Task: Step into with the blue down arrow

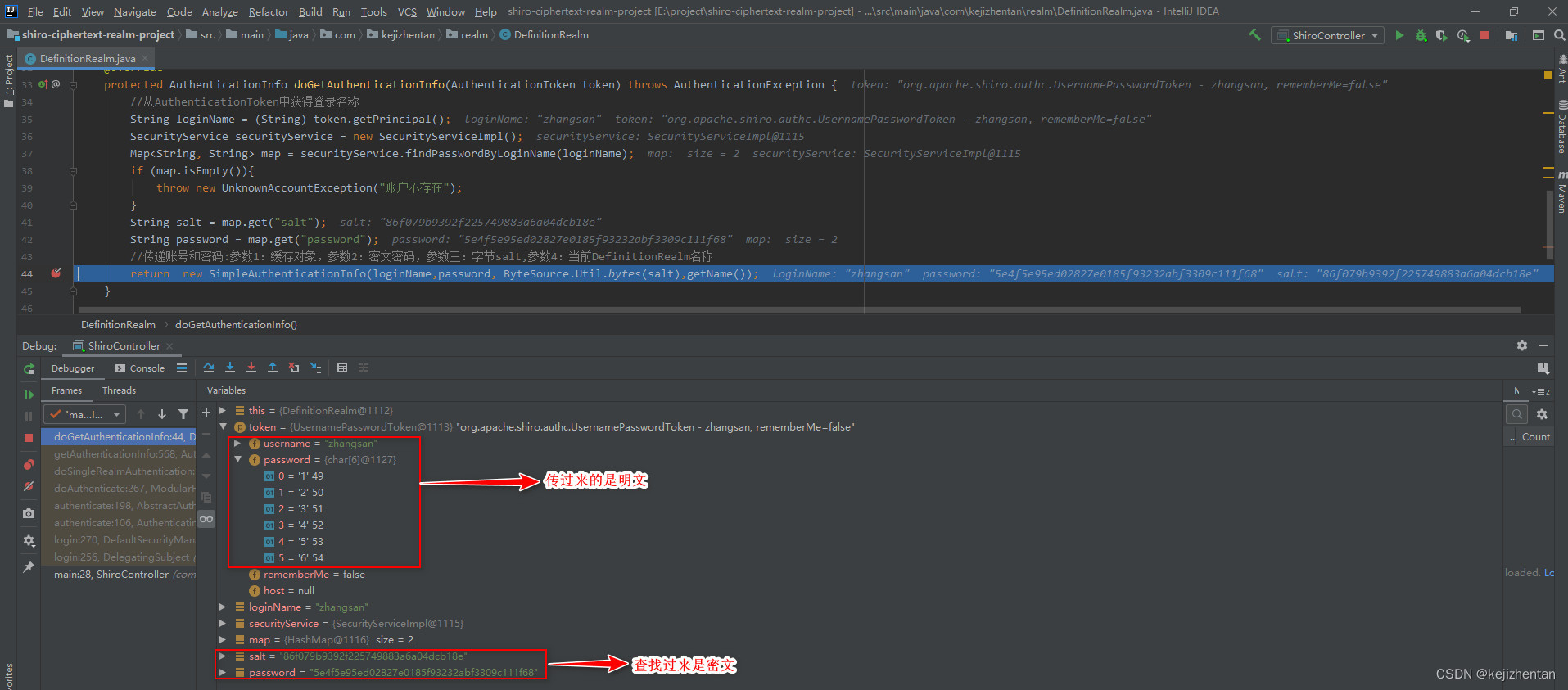Action: coord(230,368)
